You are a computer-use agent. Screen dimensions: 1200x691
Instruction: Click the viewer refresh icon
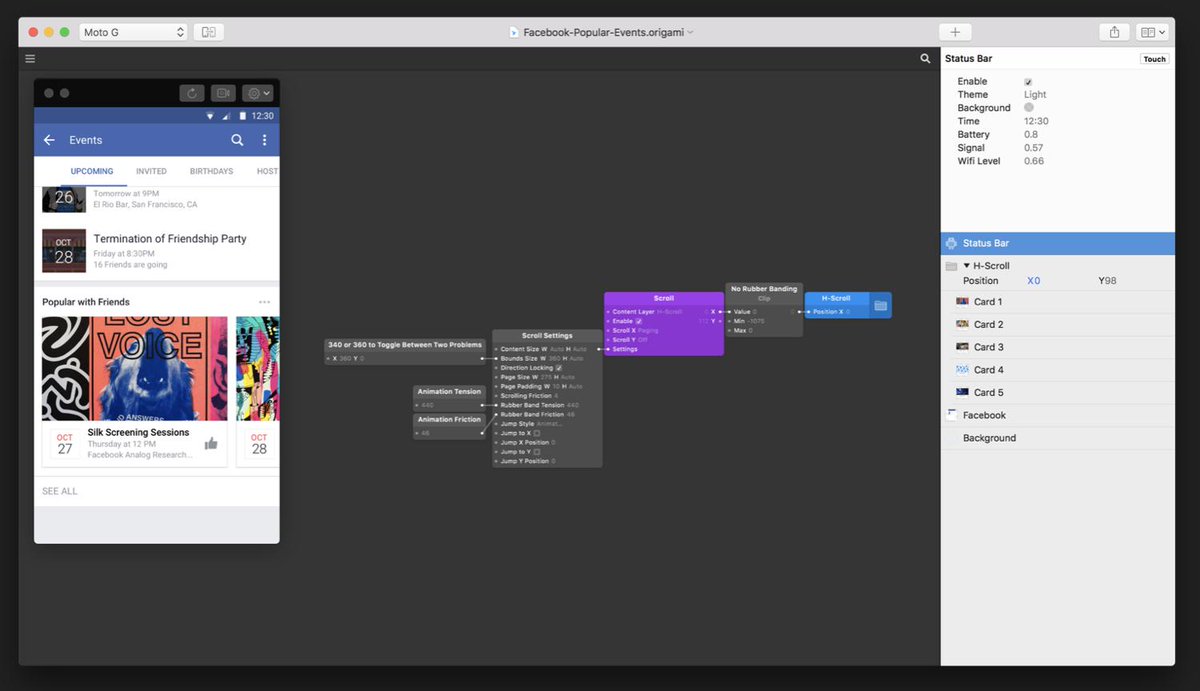[192, 93]
